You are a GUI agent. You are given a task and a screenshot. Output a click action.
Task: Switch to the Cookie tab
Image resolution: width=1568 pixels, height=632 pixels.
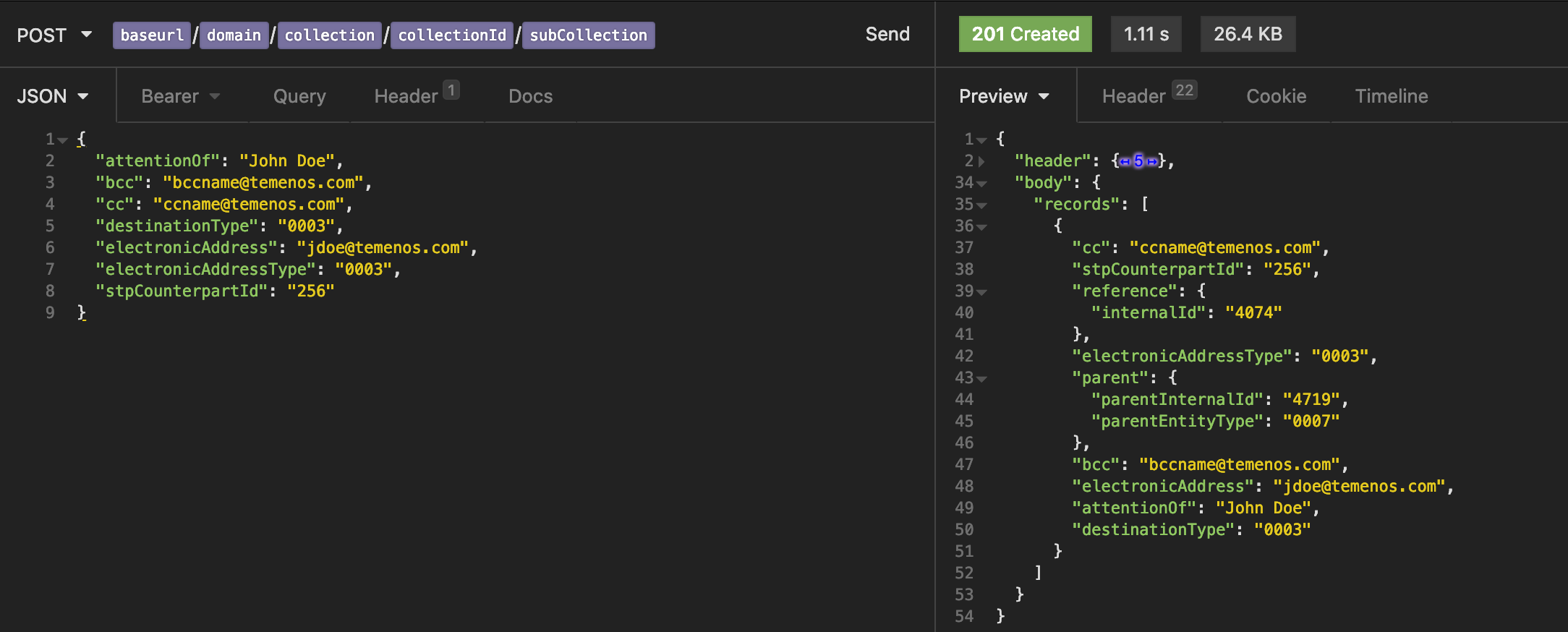tap(1276, 96)
